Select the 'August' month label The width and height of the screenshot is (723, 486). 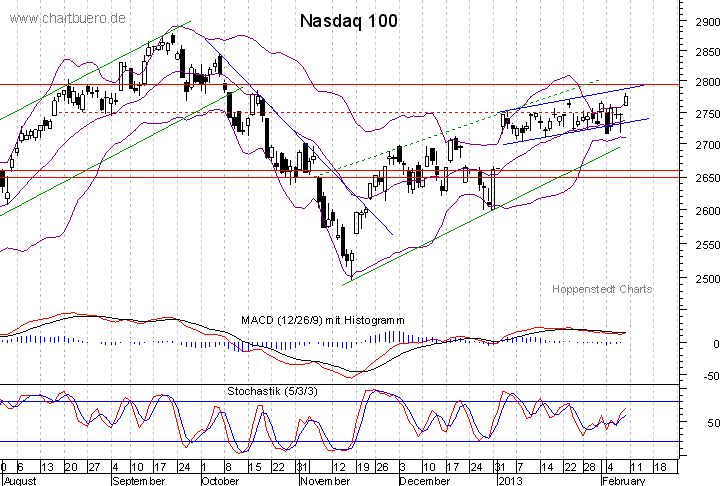(x=20, y=481)
